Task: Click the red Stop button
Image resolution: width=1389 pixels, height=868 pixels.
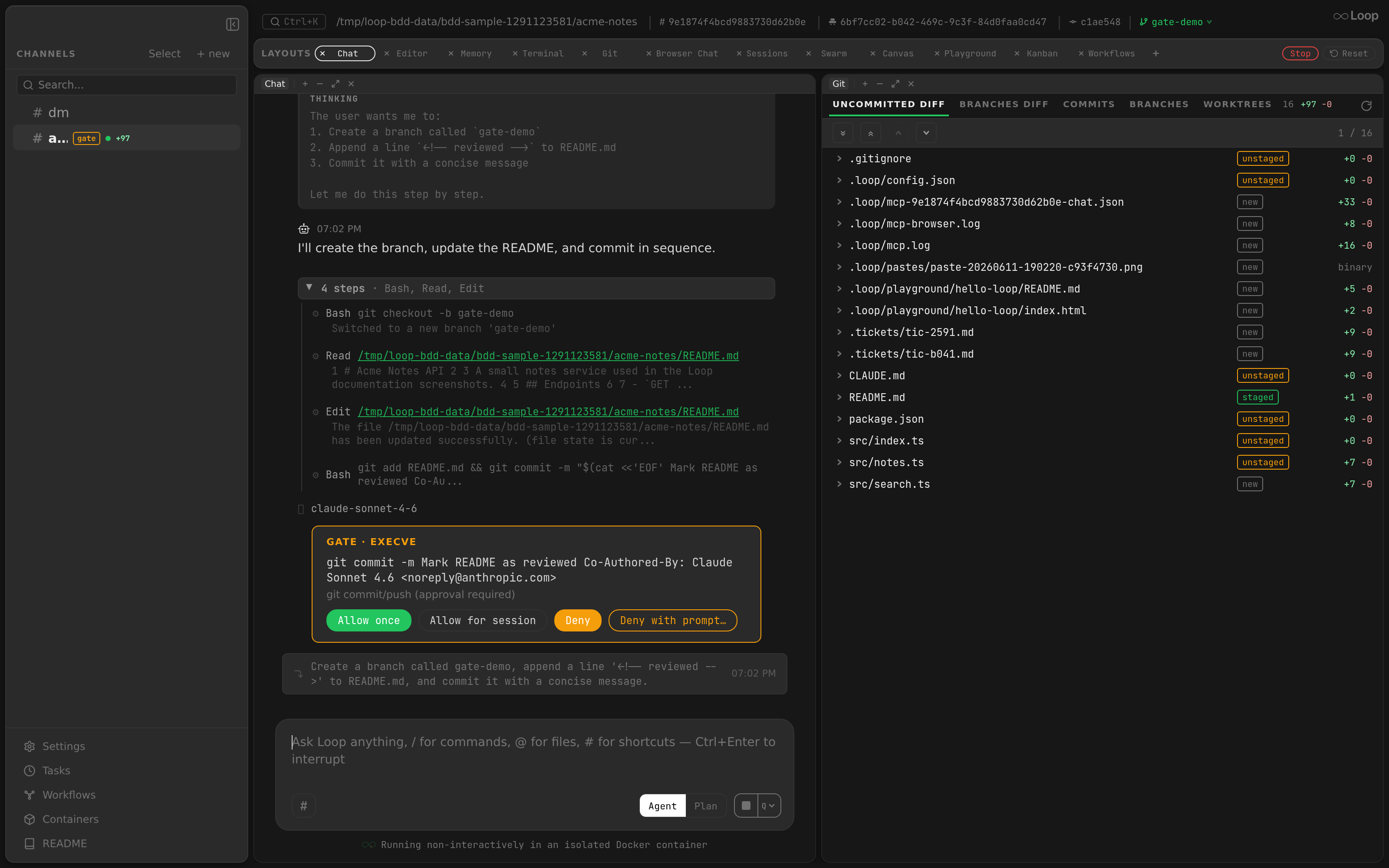Action: click(1300, 53)
